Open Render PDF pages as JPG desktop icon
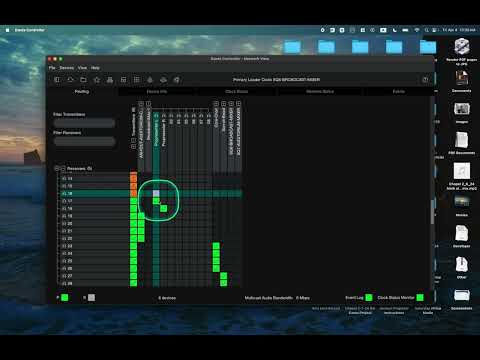 [462, 51]
